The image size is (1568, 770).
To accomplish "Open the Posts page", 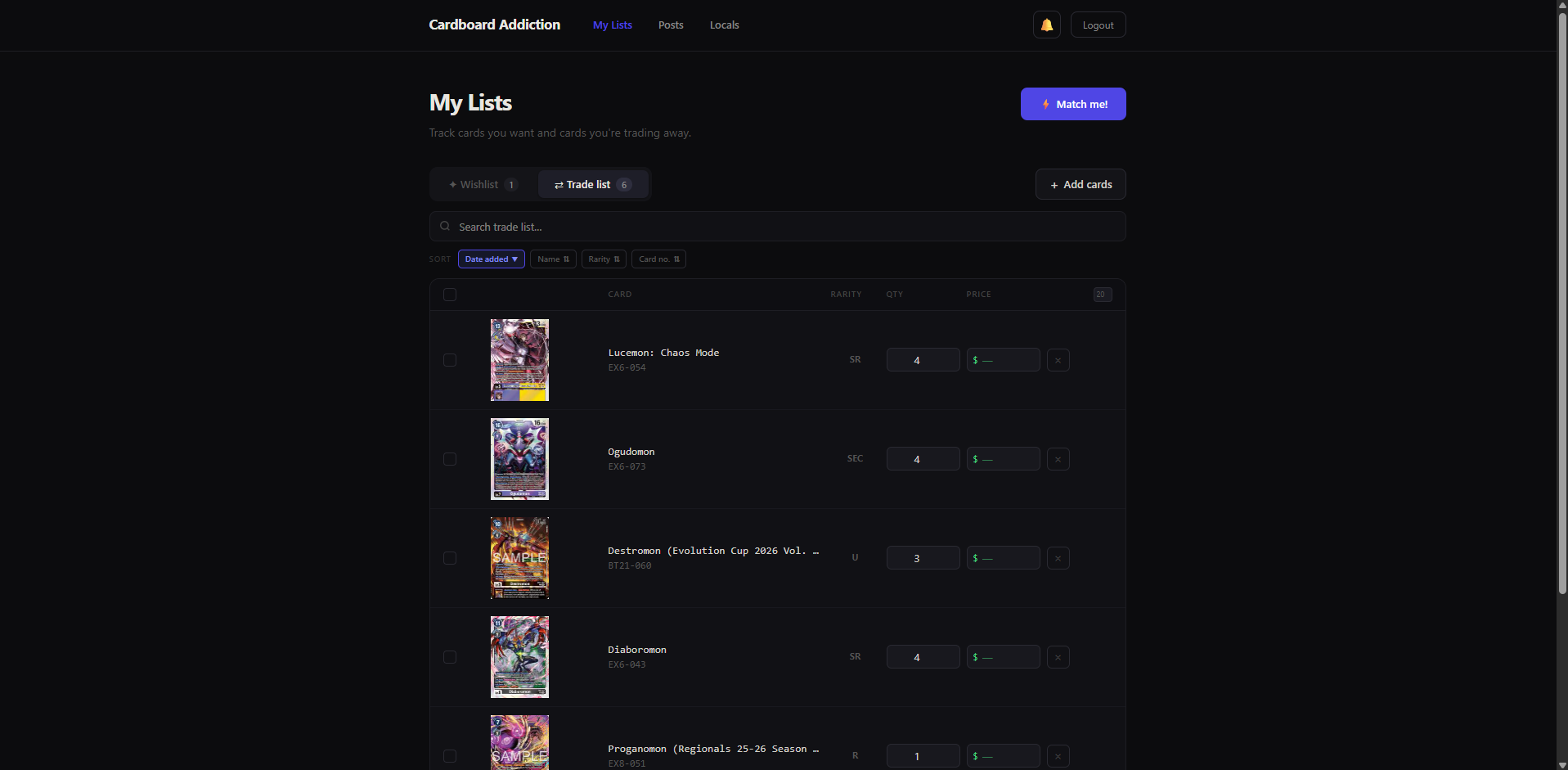I will click(671, 25).
